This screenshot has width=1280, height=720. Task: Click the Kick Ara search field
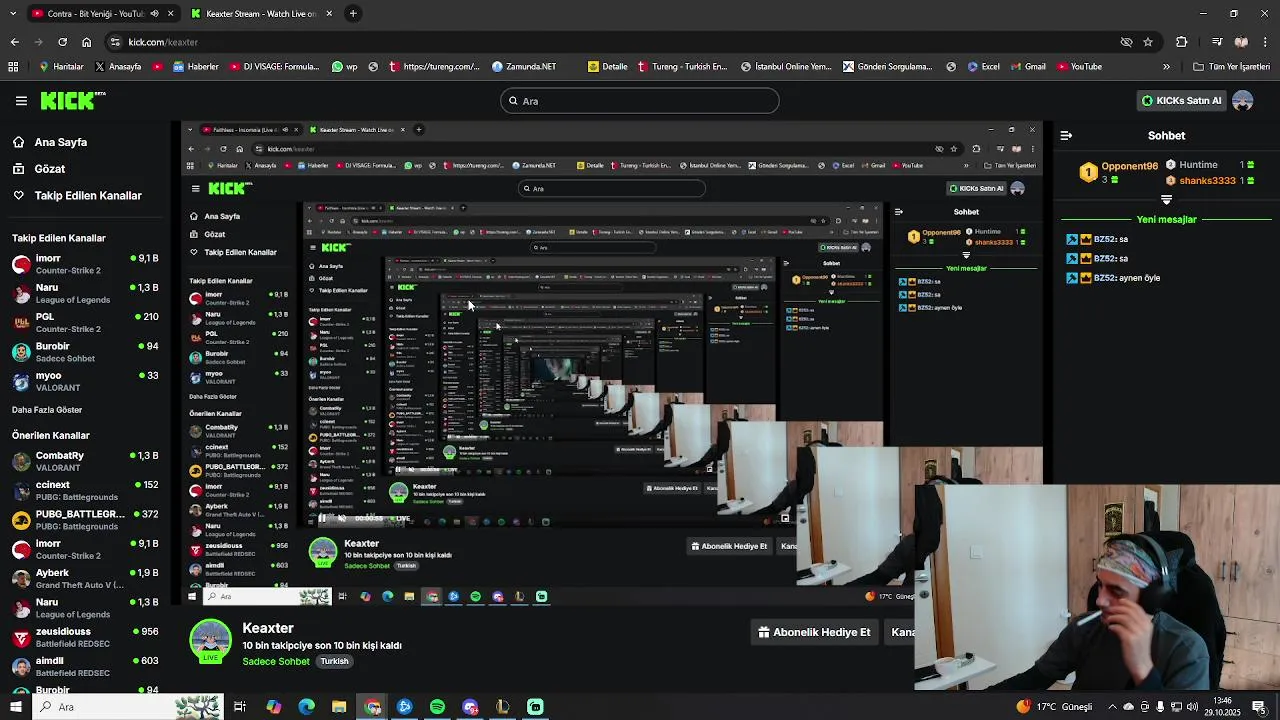tap(639, 101)
